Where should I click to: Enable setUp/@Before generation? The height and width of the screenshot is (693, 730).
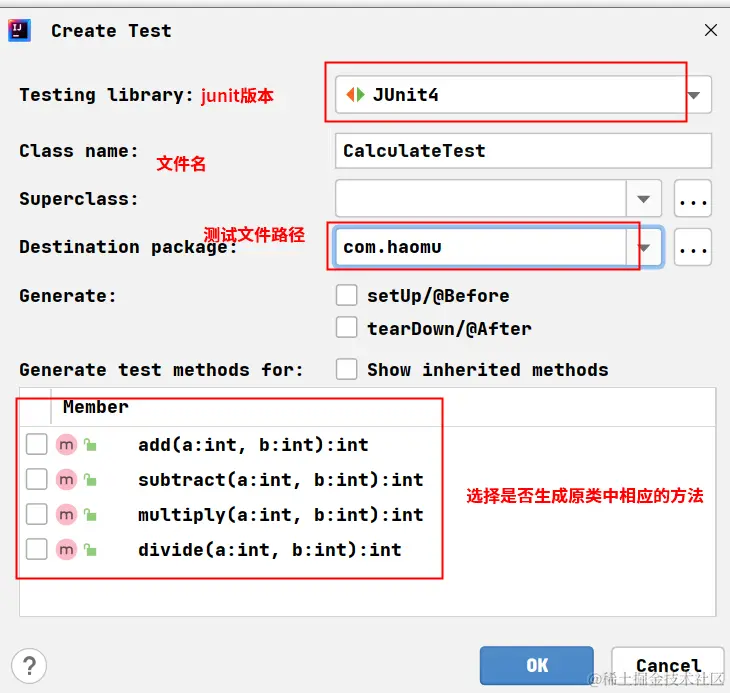coord(346,296)
